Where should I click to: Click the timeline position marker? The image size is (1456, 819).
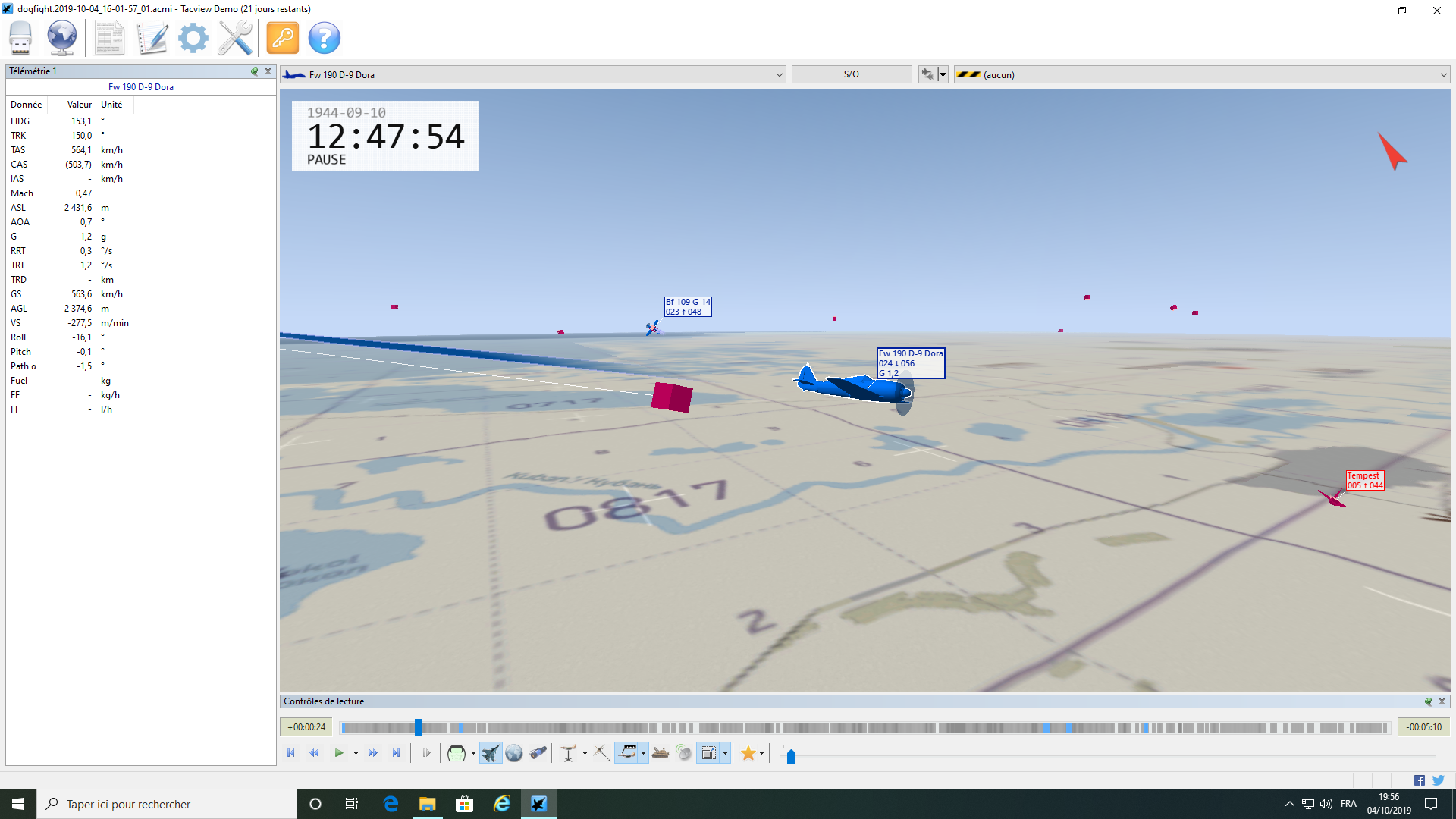418,727
